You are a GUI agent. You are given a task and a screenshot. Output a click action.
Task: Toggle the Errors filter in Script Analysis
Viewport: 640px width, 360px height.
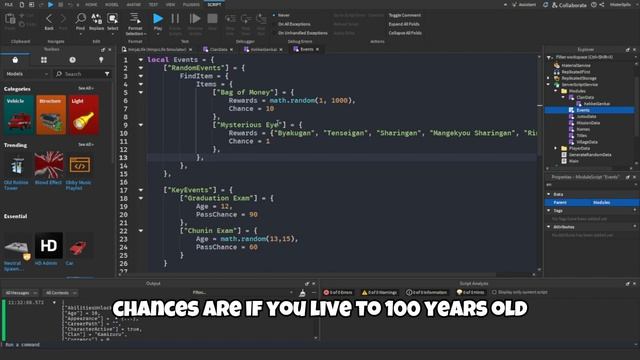click(x=338, y=292)
